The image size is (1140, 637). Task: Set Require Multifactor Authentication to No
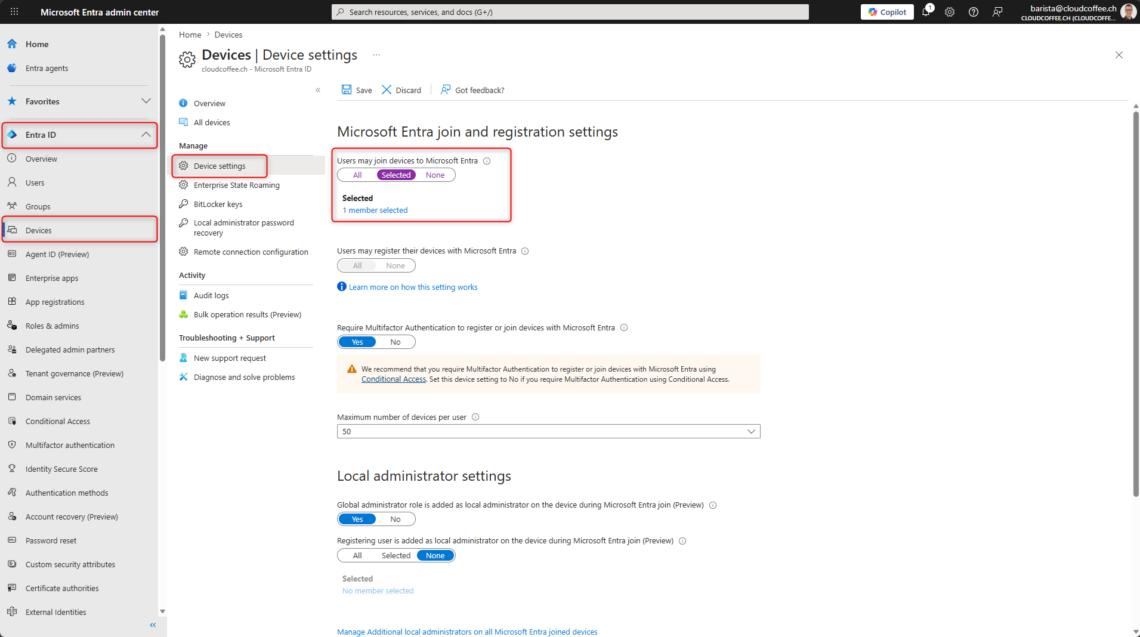pyautogui.click(x=396, y=342)
